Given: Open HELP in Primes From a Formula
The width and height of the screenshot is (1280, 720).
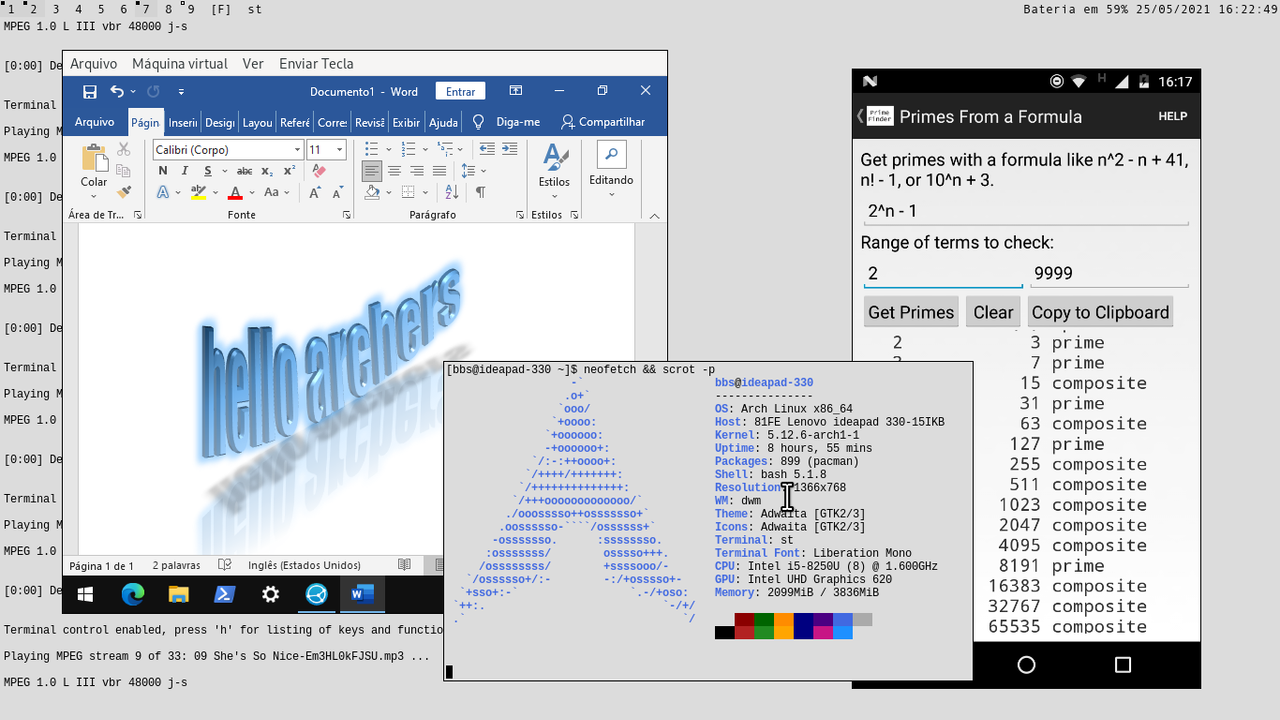Looking at the screenshot, I should (x=1173, y=116).
